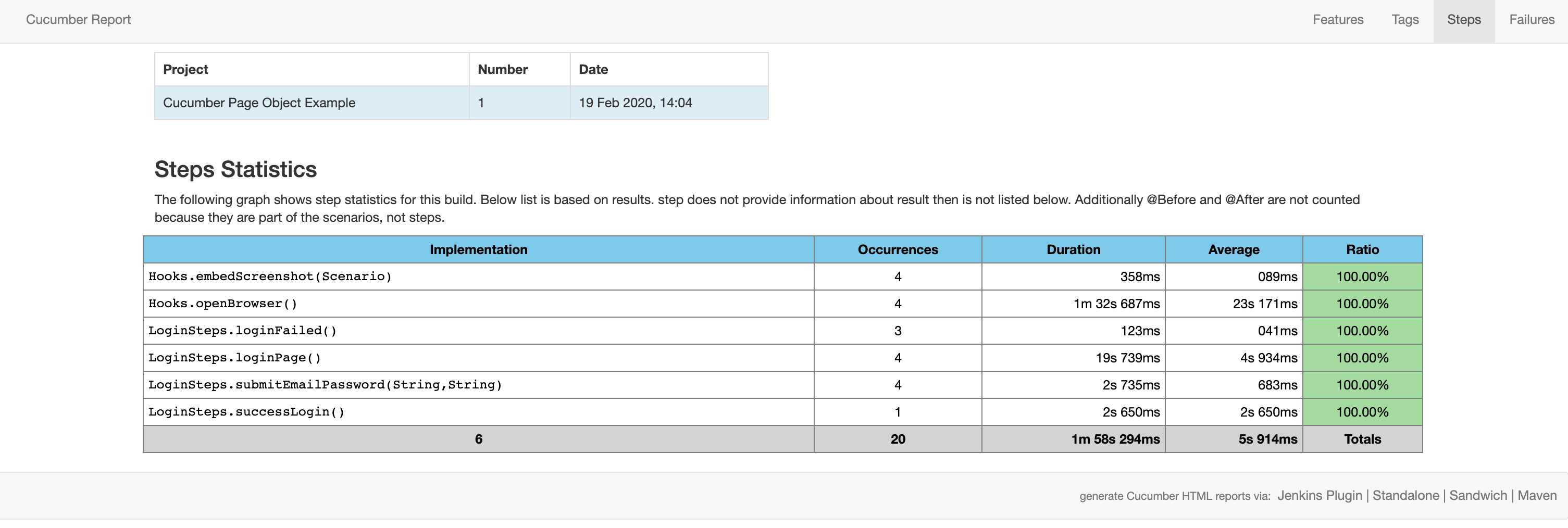This screenshot has height=528, width=1568.
Task: Select LoginSteps.successLogin() implementation cell
Action: pos(478,412)
